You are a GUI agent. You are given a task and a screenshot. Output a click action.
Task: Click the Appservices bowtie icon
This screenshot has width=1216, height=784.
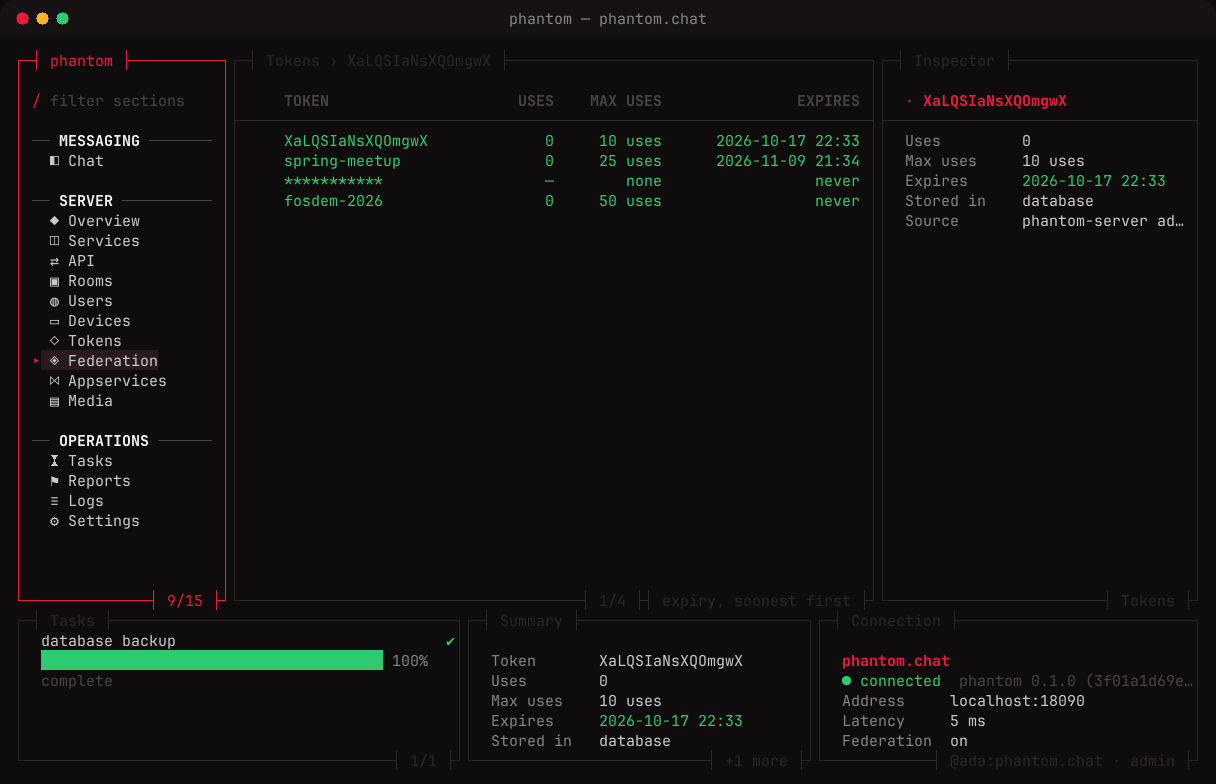click(x=54, y=381)
